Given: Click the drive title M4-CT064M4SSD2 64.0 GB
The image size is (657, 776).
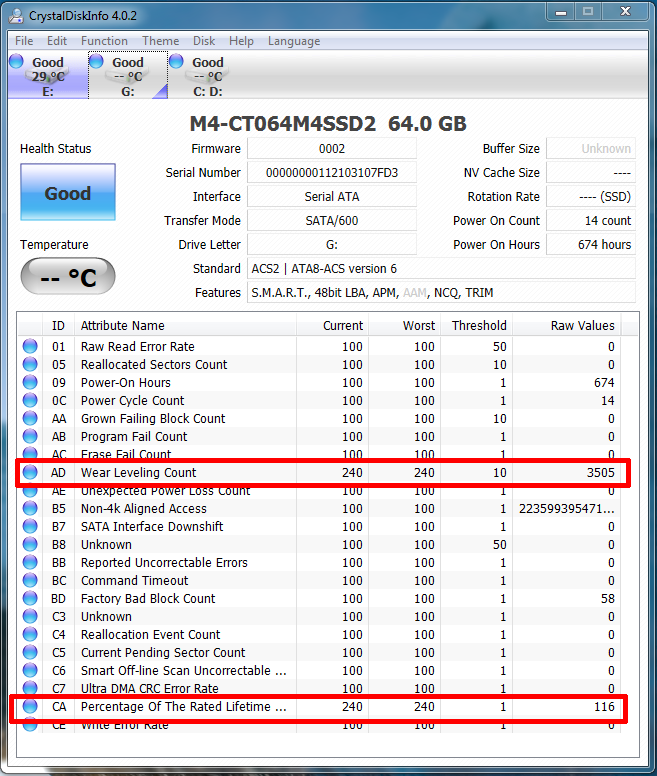Looking at the screenshot, I should point(328,124).
